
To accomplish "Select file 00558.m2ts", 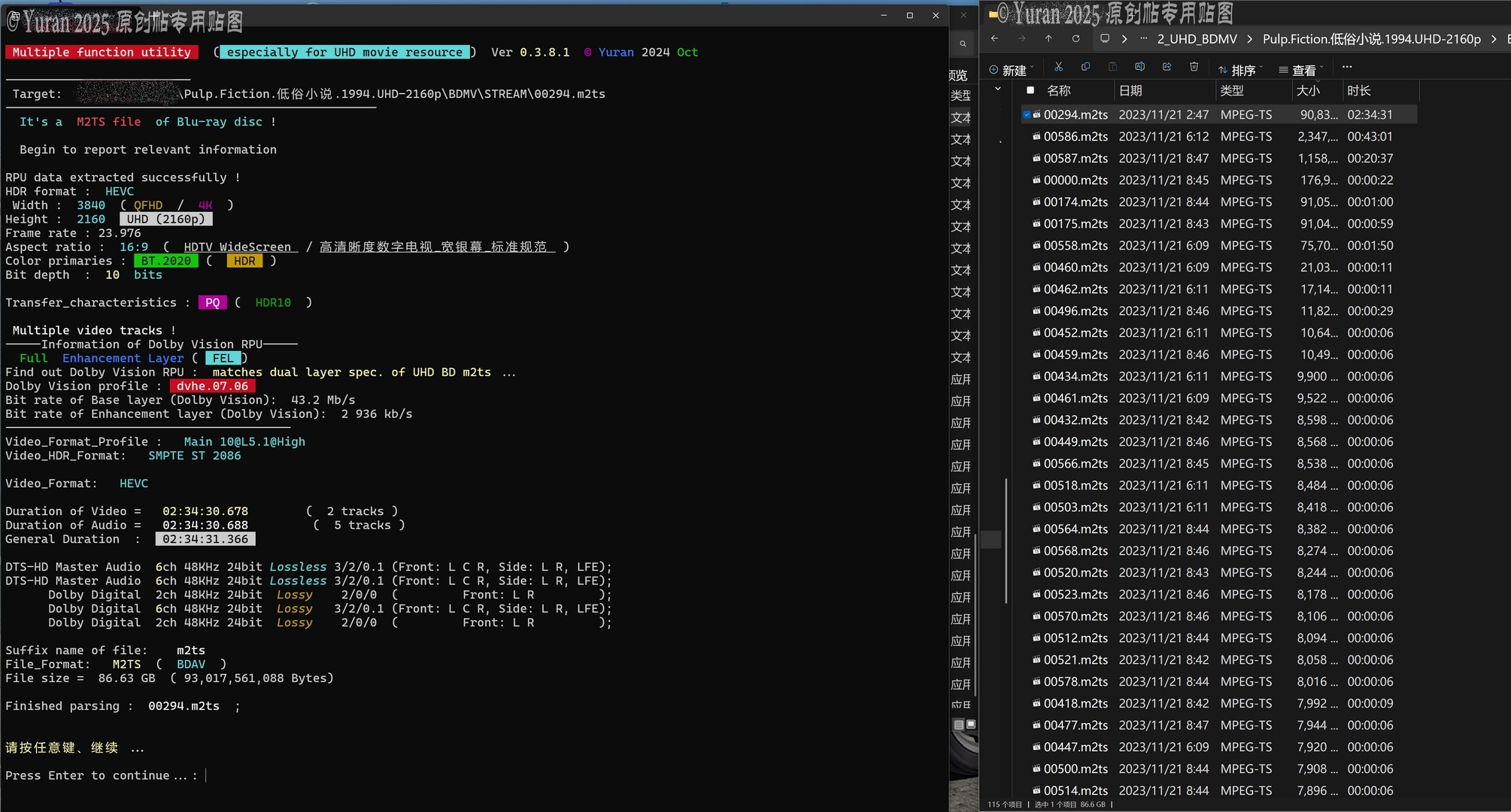I will point(1076,246).
